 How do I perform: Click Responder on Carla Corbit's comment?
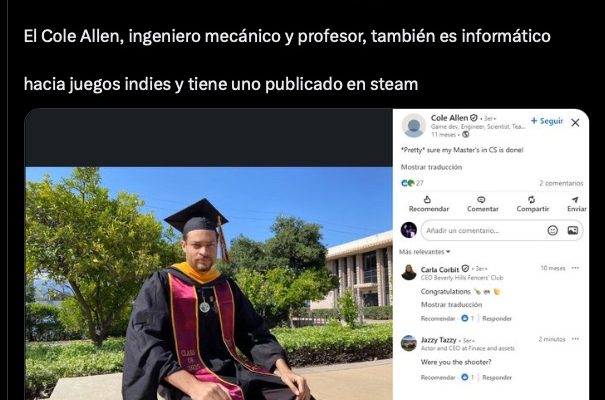(x=497, y=319)
